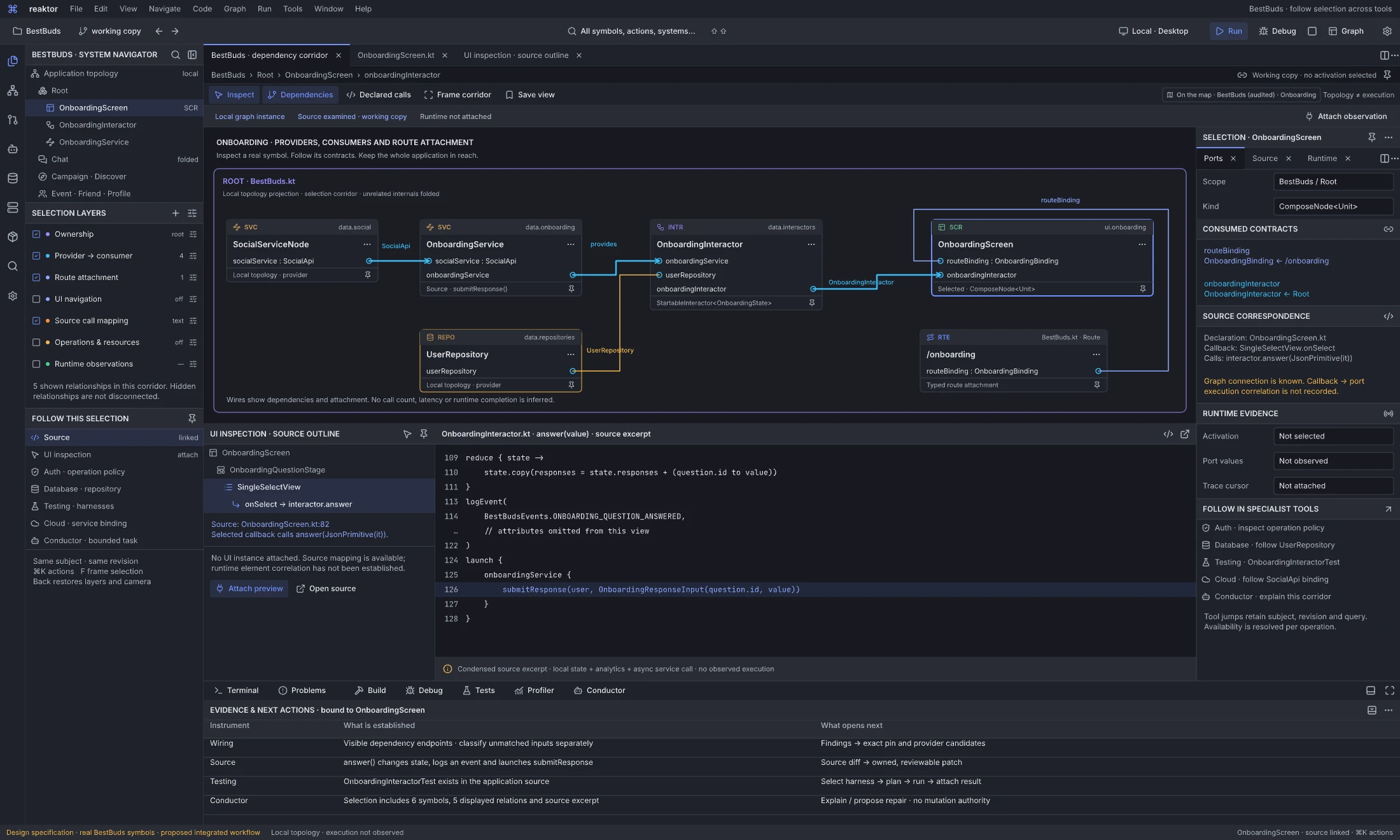Pin the /onboarding route card
This screenshot has width=1400, height=840.
(1097, 385)
